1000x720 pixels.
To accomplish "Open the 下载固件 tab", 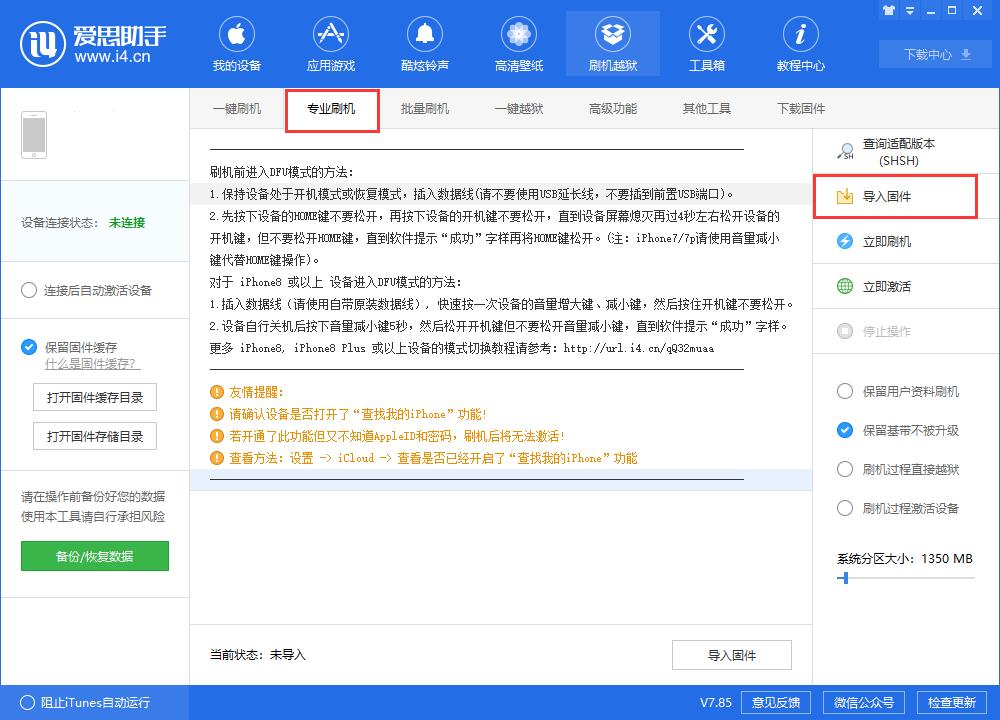I will (797, 108).
